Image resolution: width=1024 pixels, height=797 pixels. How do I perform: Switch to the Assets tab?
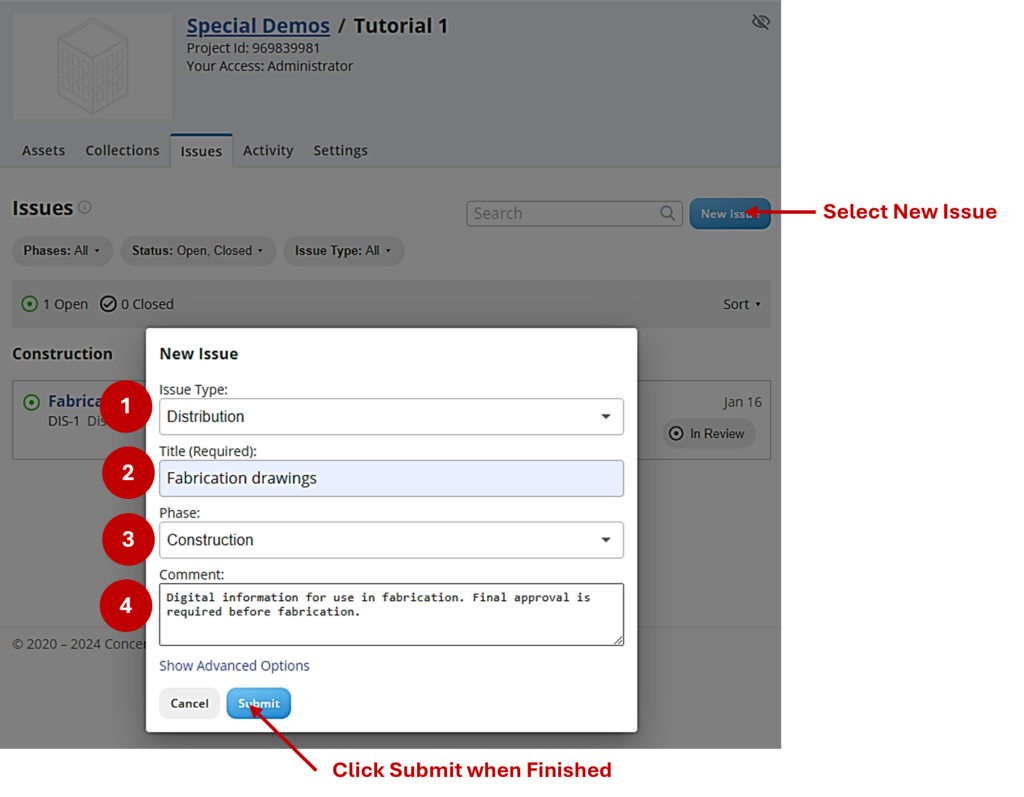pyautogui.click(x=43, y=151)
